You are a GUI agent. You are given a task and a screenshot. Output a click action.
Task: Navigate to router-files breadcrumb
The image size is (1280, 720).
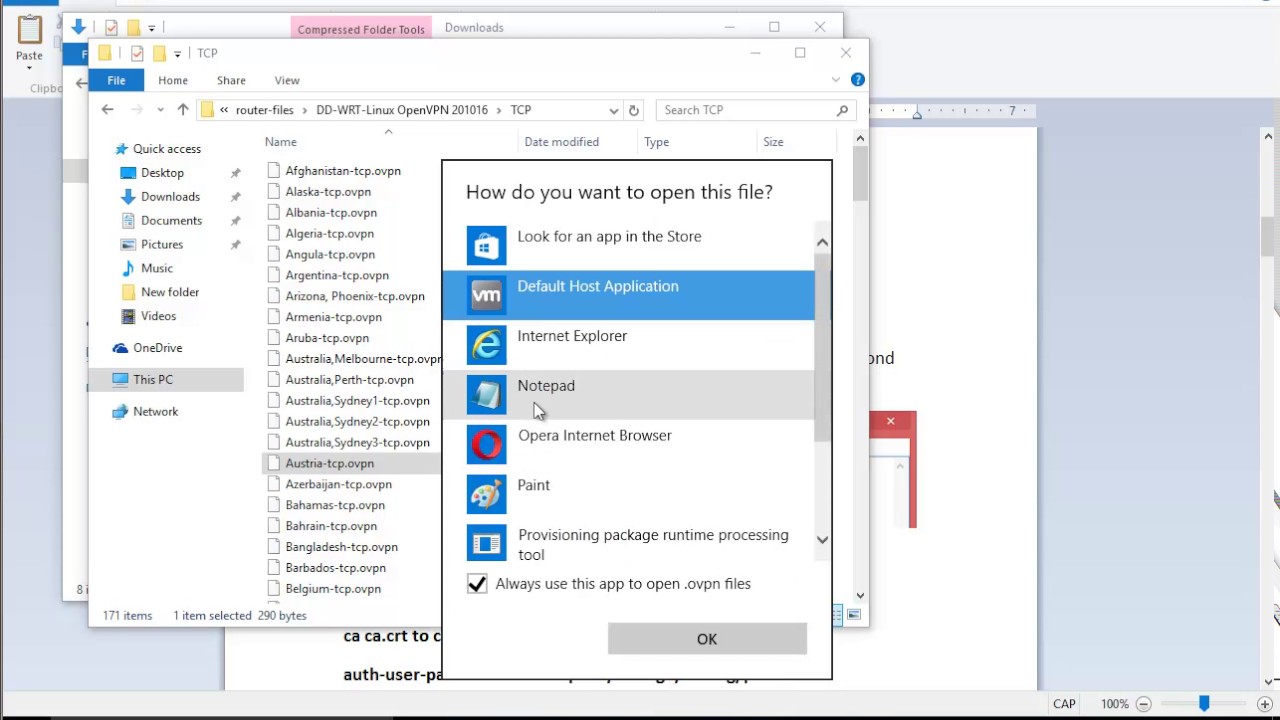click(264, 110)
